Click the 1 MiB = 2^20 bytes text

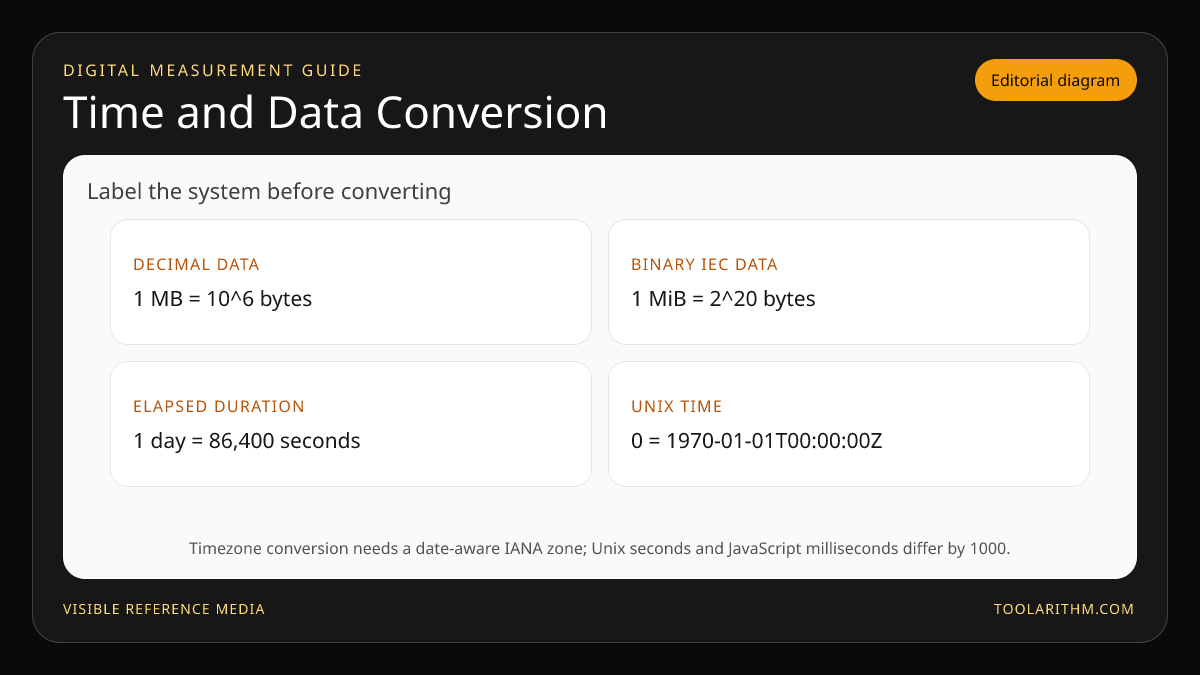723,298
